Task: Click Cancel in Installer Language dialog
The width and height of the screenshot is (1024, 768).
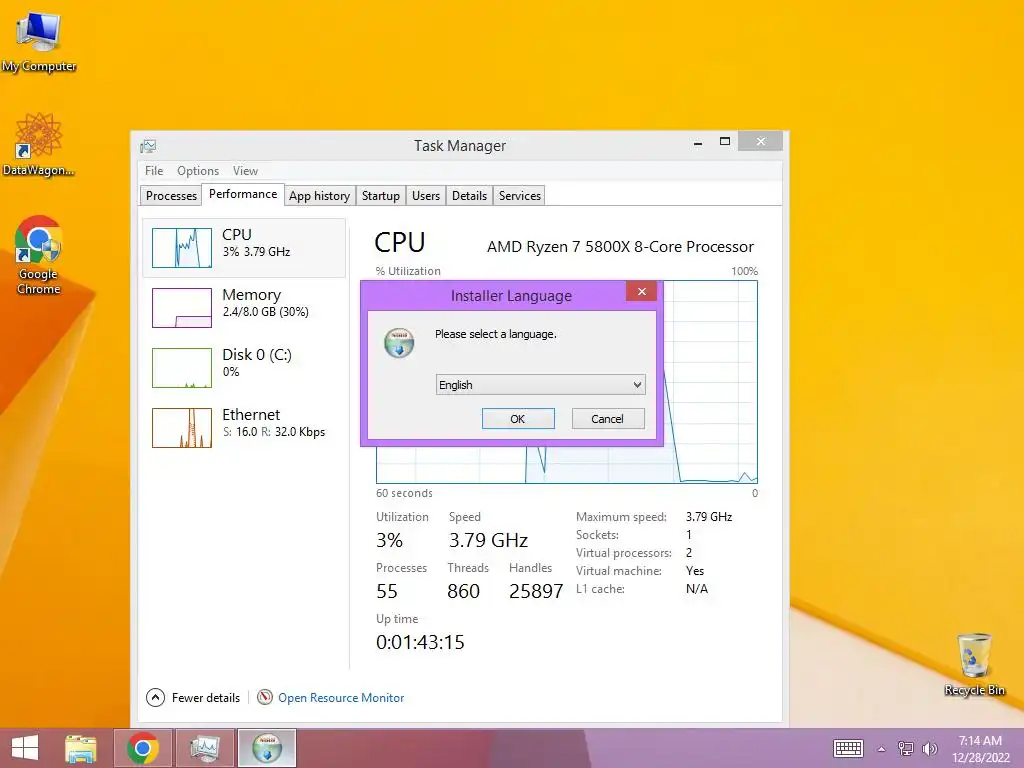Action: pos(607,419)
